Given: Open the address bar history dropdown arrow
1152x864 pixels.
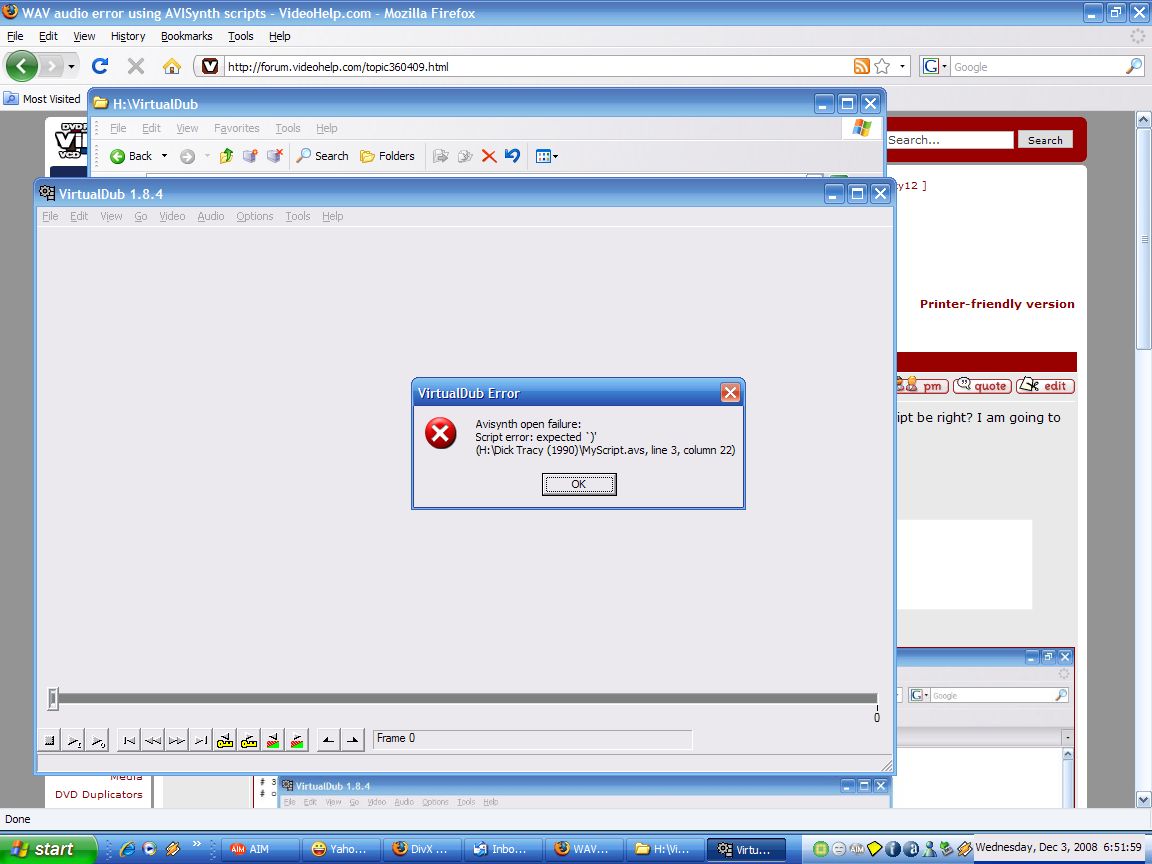Looking at the screenshot, I should pos(903,67).
